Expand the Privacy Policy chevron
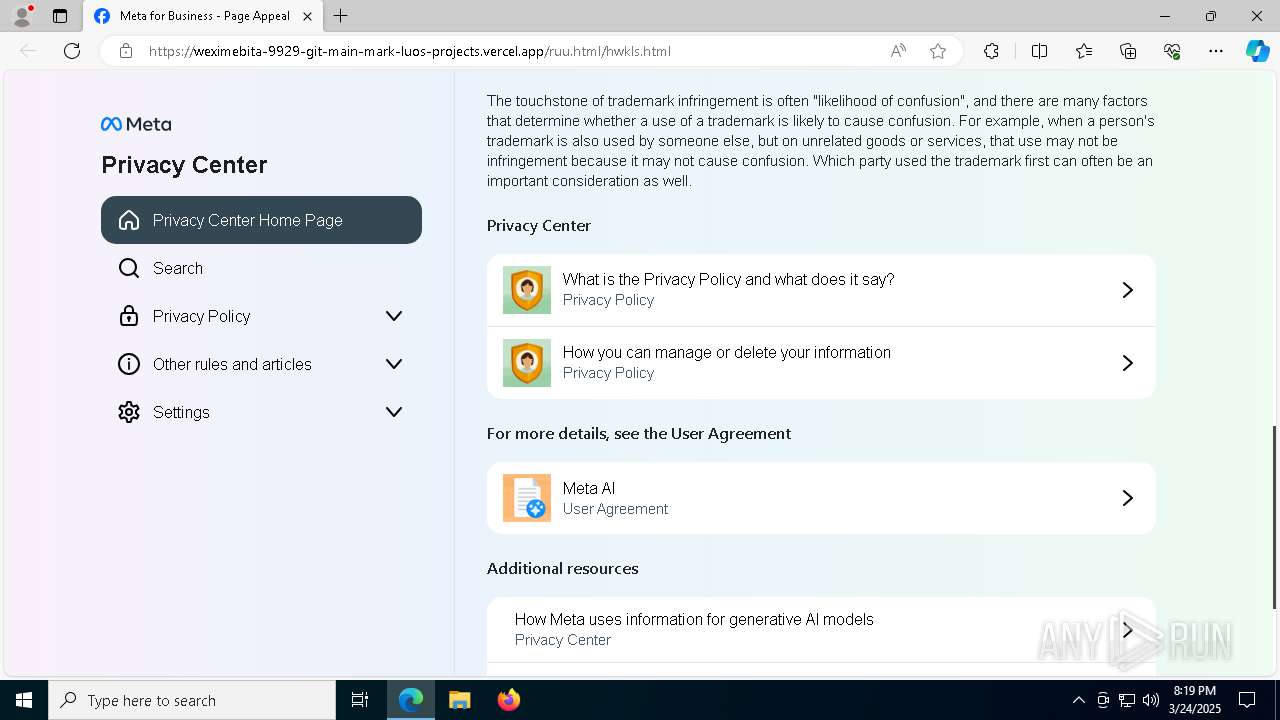The image size is (1280, 720). tap(394, 316)
